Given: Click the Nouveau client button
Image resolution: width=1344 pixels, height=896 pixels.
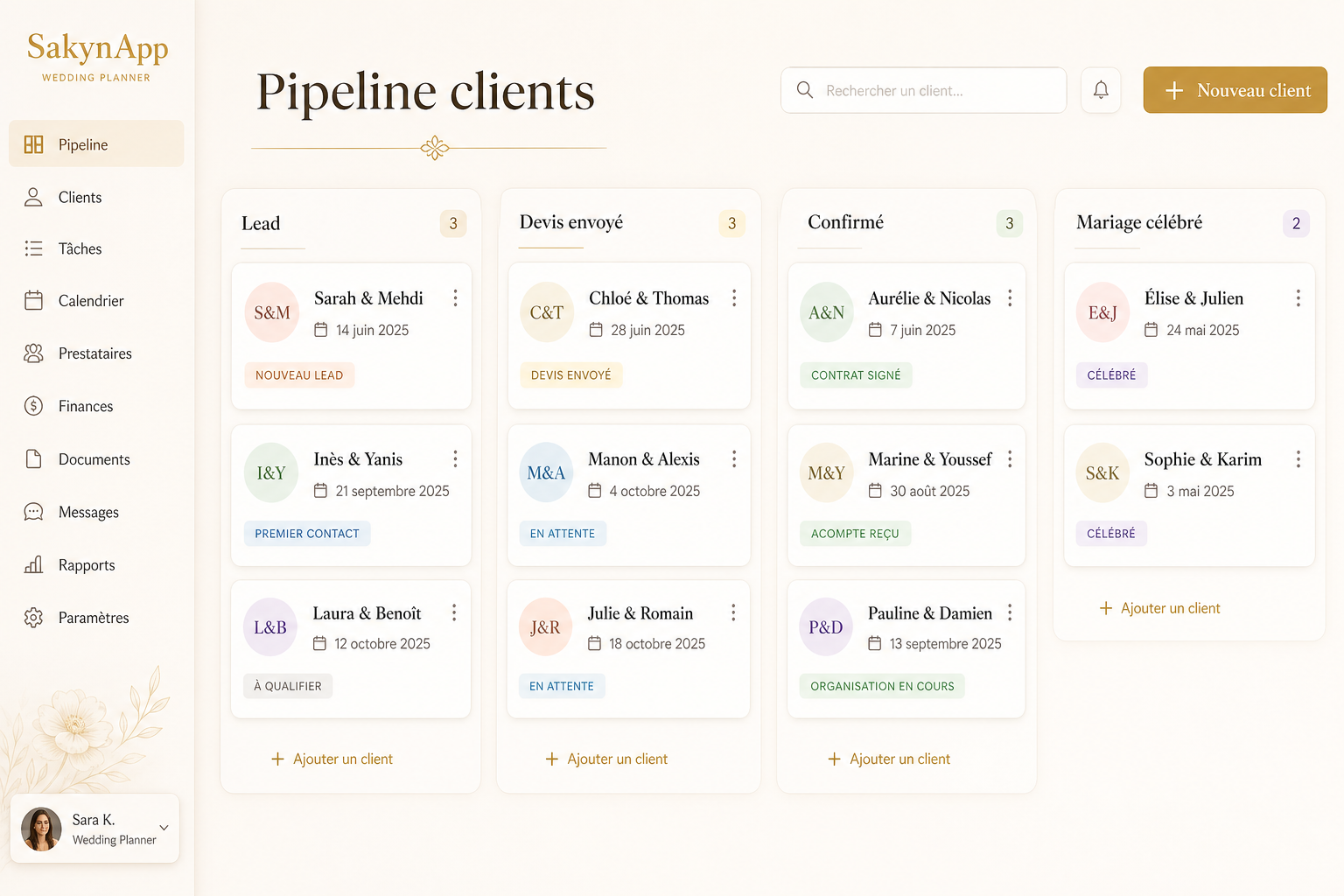Looking at the screenshot, I should (x=1235, y=90).
